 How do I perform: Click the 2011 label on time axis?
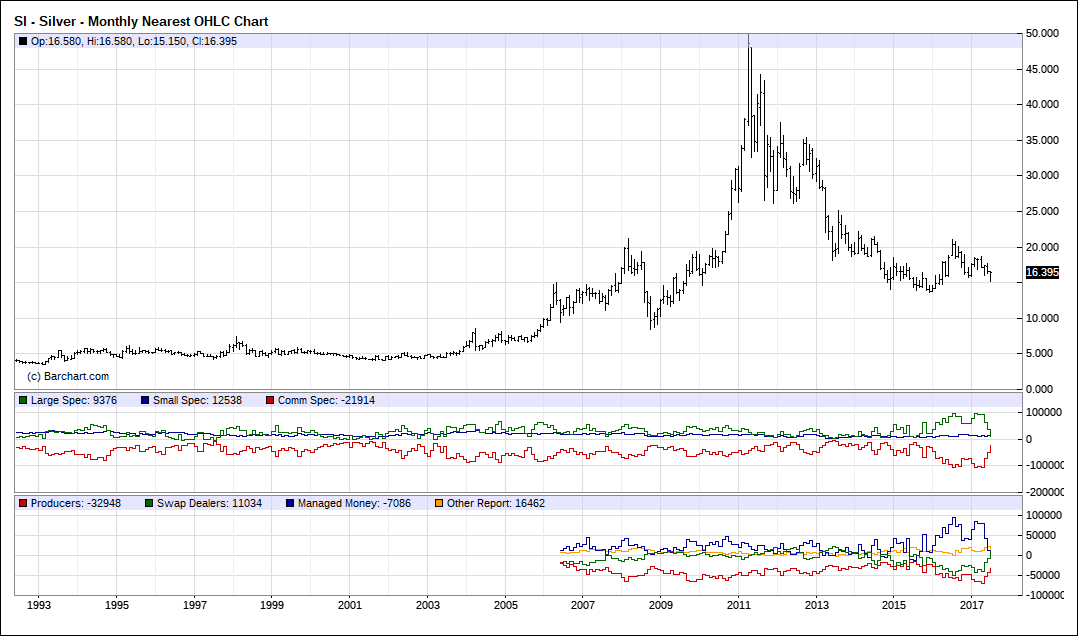pos(739,606)
